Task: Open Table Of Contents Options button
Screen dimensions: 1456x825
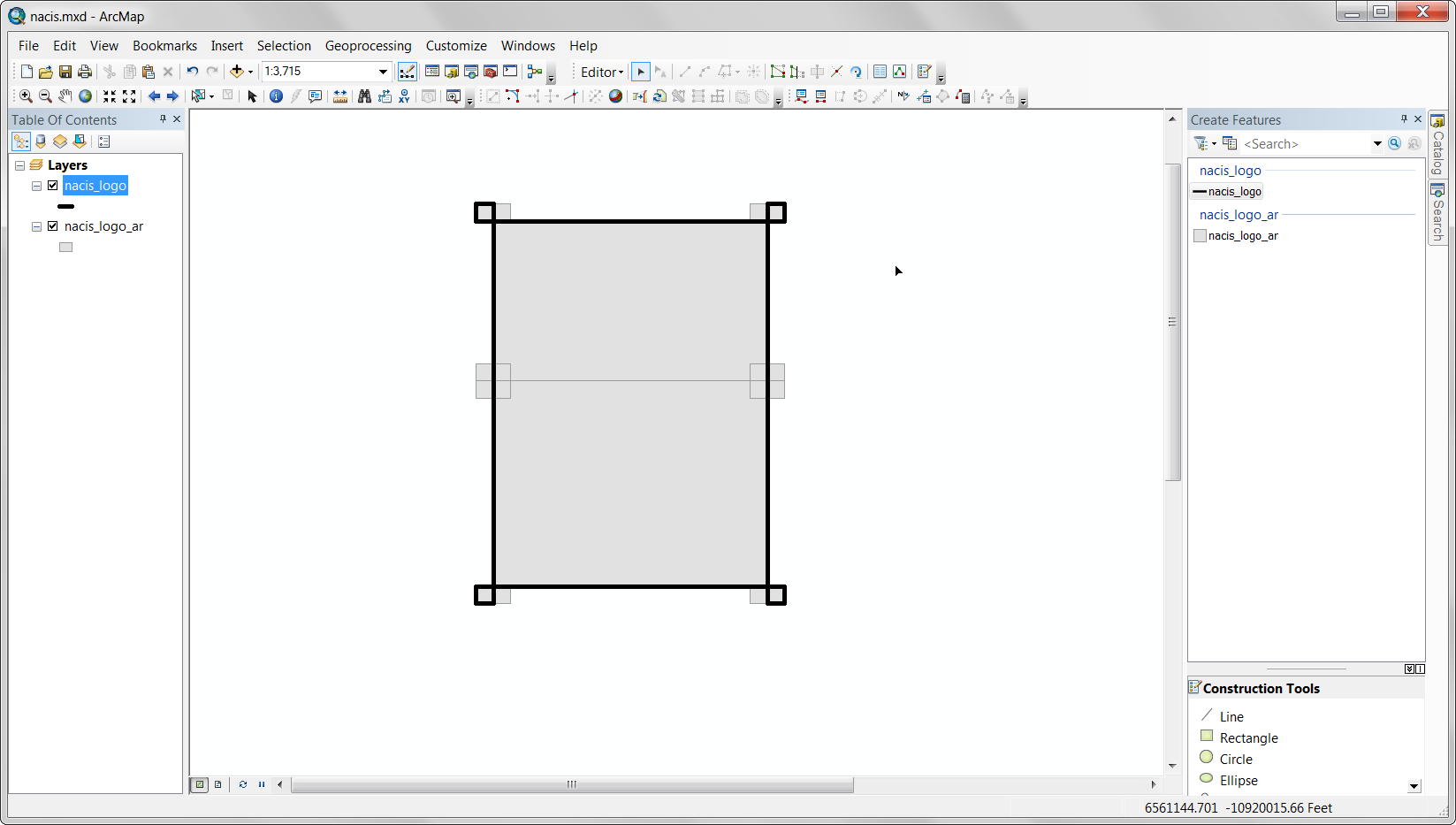Action: click(x=103, y=141)
